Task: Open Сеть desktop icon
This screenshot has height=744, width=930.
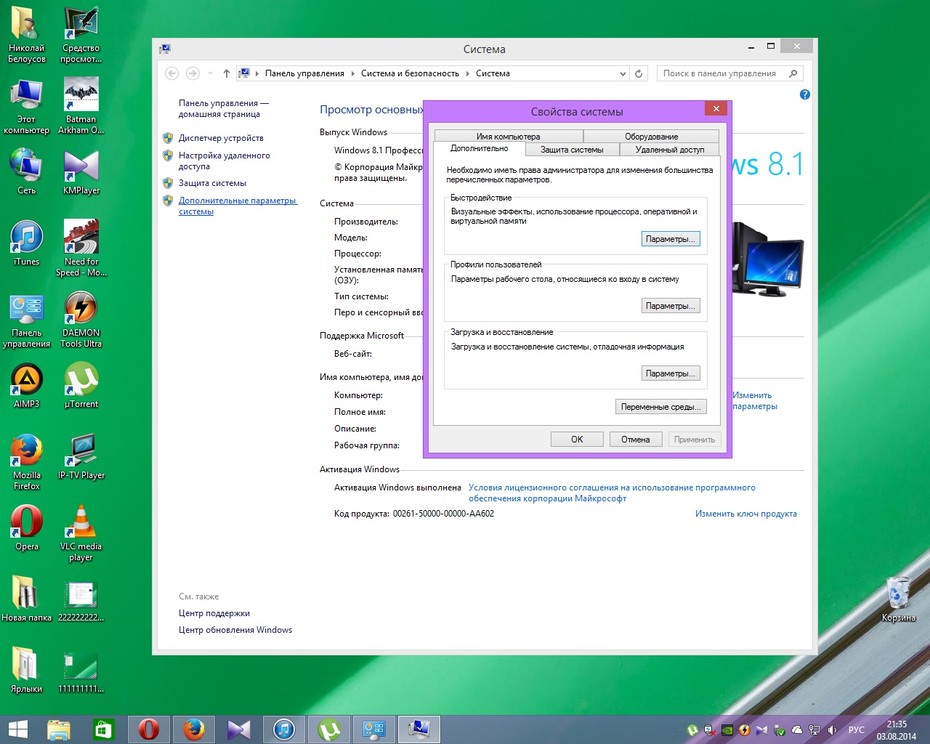Action: pyautogui.click(x=26, y=172)
